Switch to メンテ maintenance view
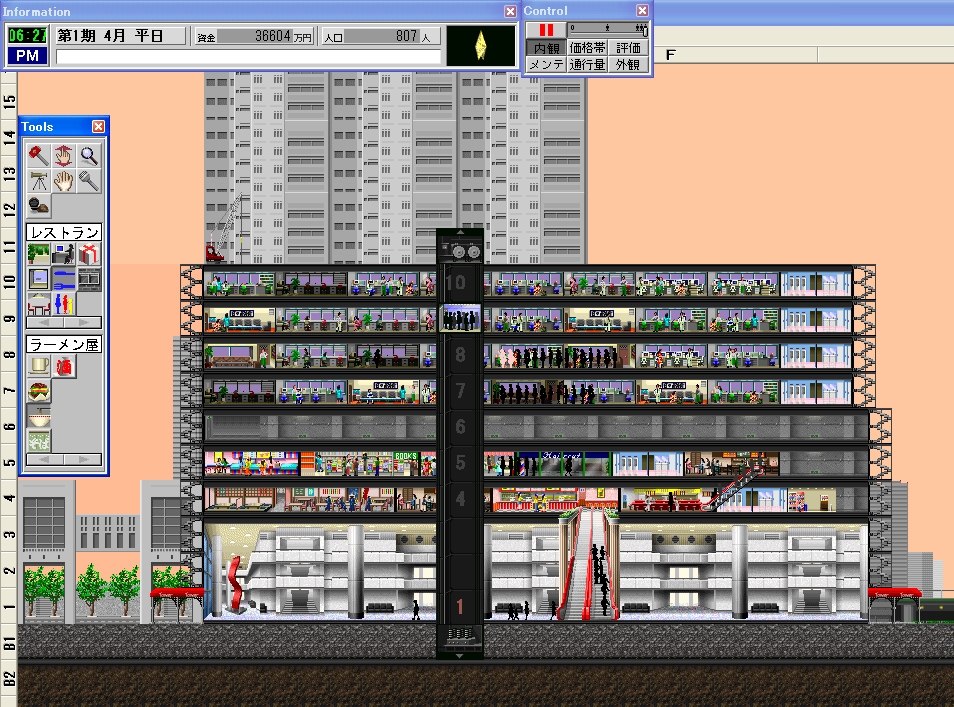The height and width of the screenshot is (707, 954). pyautogui.click(x=546, y=64)
